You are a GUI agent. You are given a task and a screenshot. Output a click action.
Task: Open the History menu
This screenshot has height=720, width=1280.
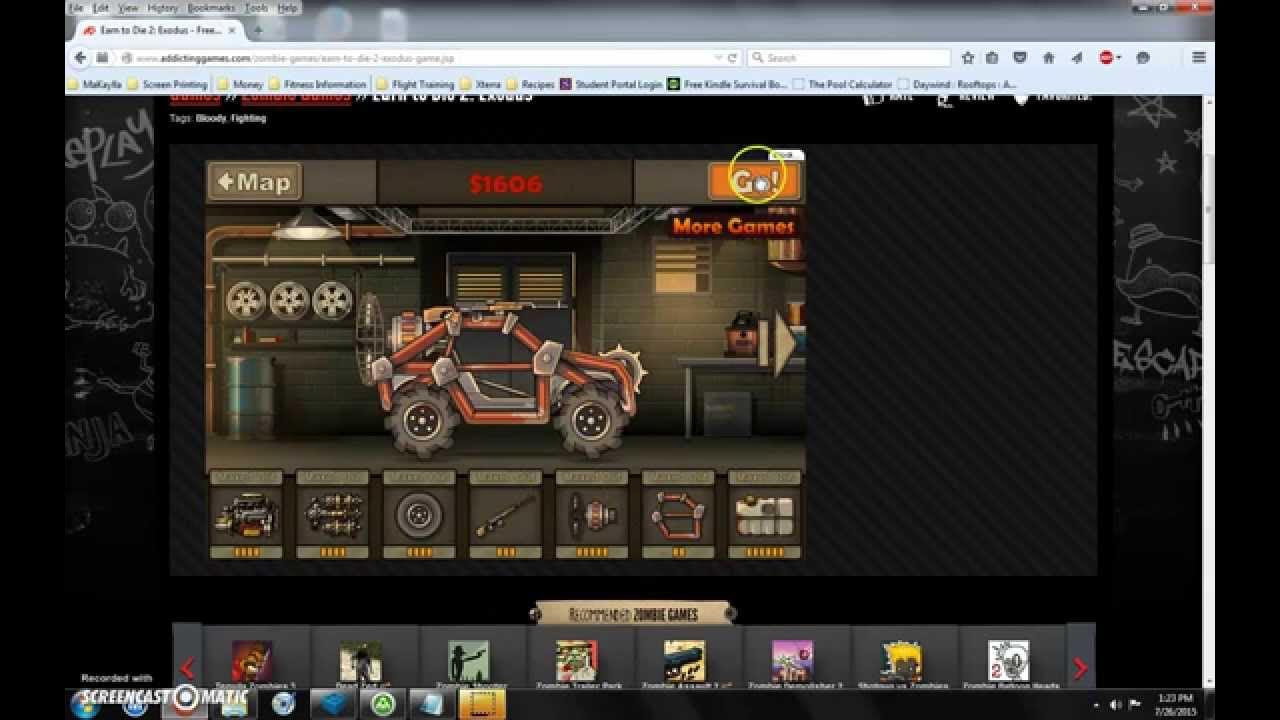pos(162,8)
